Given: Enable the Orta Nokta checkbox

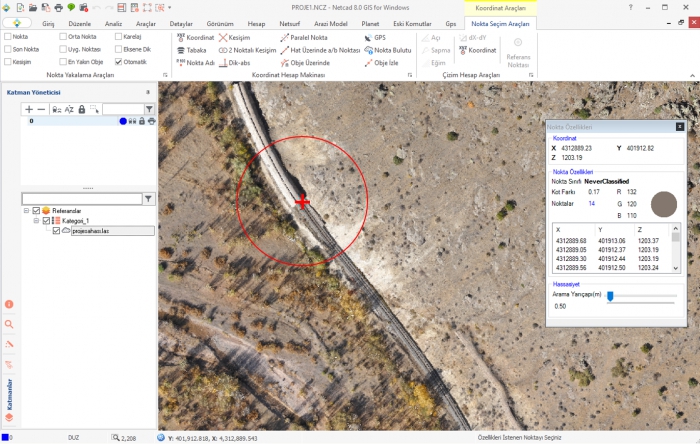Looking at the screenshot, I should [63, 36].
